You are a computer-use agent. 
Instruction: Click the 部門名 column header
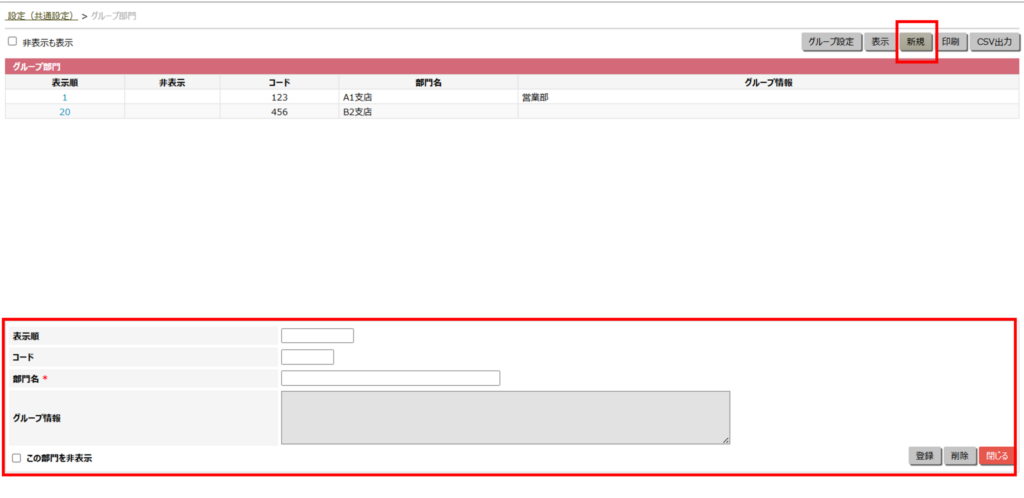[x=428, y=83]
